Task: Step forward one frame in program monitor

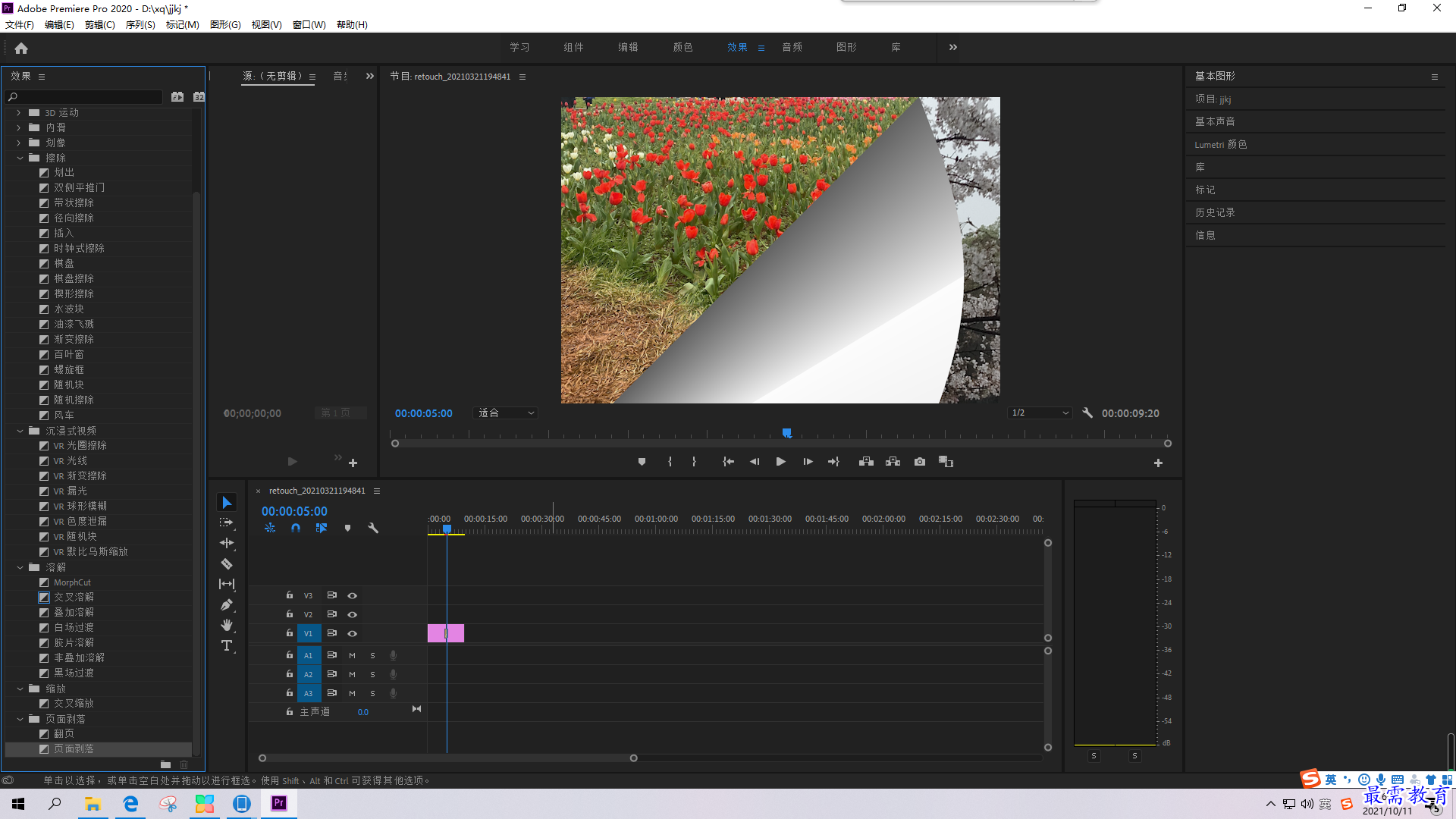Action: coord(808,461)
